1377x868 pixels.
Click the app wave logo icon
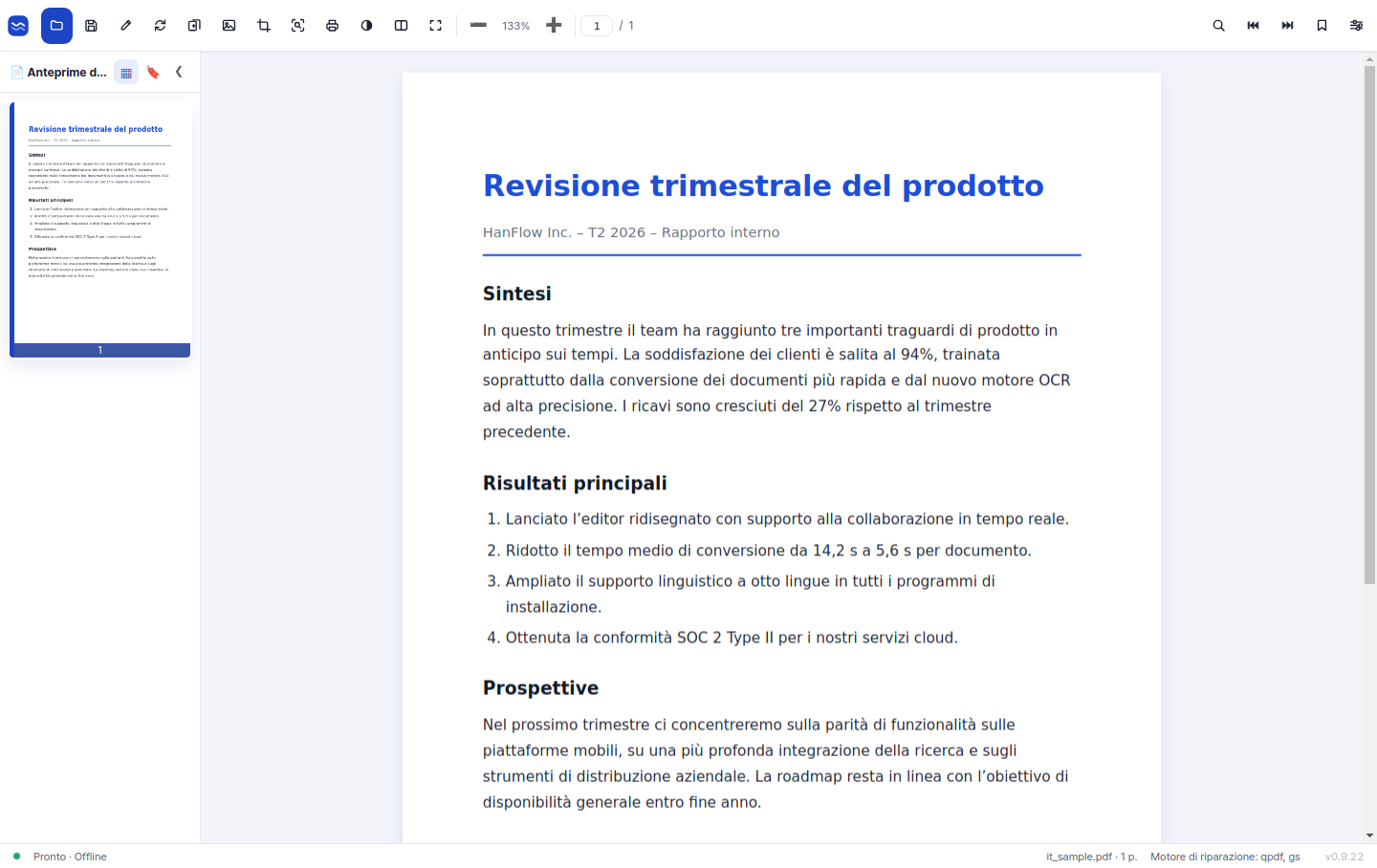pyautogui.click(x=18, y=26)
